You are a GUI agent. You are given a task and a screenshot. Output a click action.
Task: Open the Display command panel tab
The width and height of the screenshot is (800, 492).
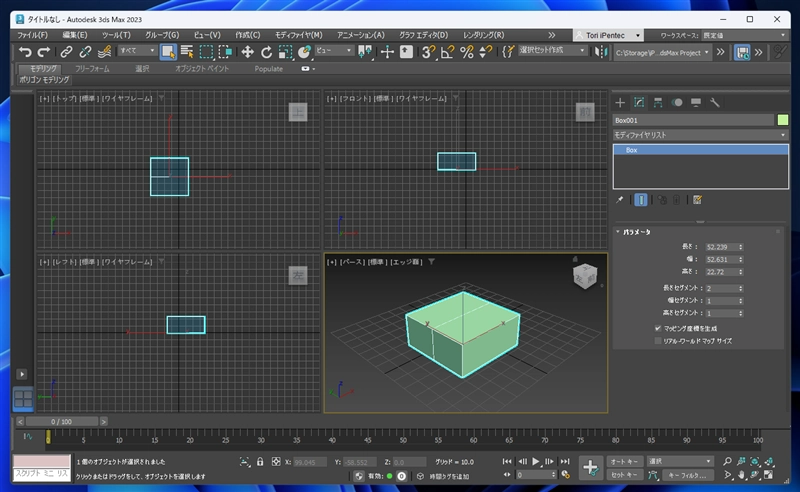(x=695, y=103)
